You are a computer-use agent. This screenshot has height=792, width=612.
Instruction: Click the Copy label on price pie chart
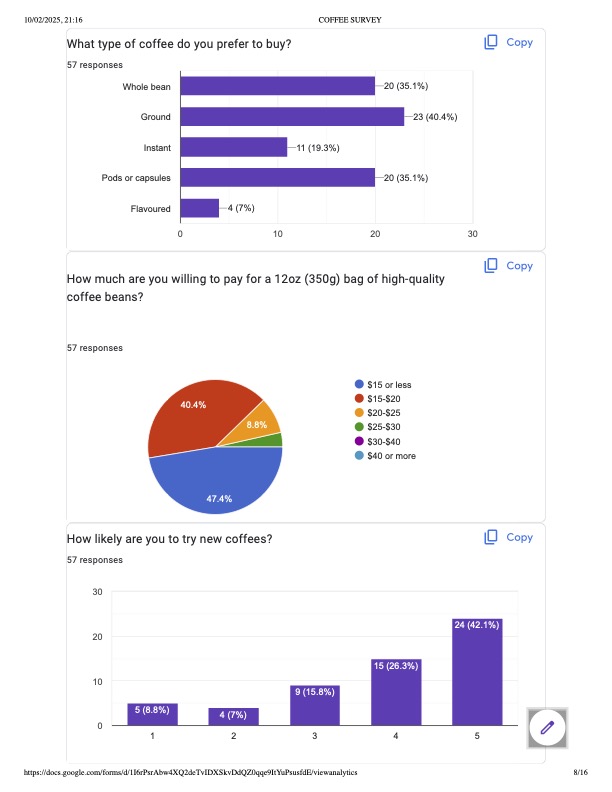(x=519, y=265)
